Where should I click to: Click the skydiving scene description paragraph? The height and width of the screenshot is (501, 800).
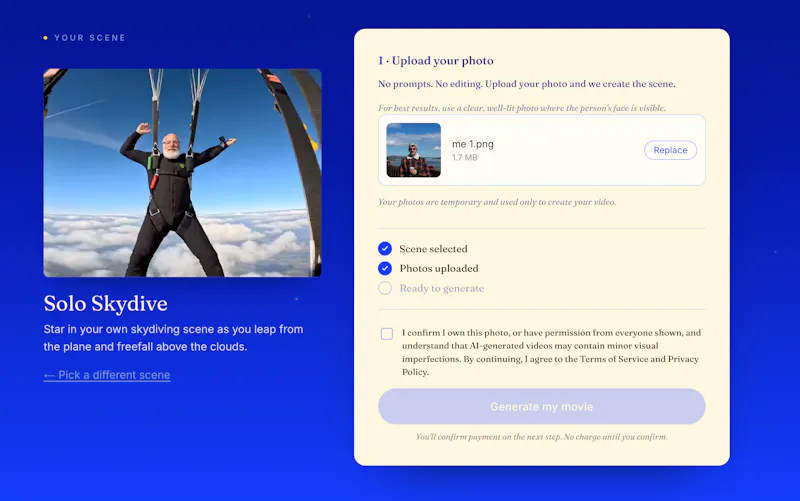click(x=173, y=338)
